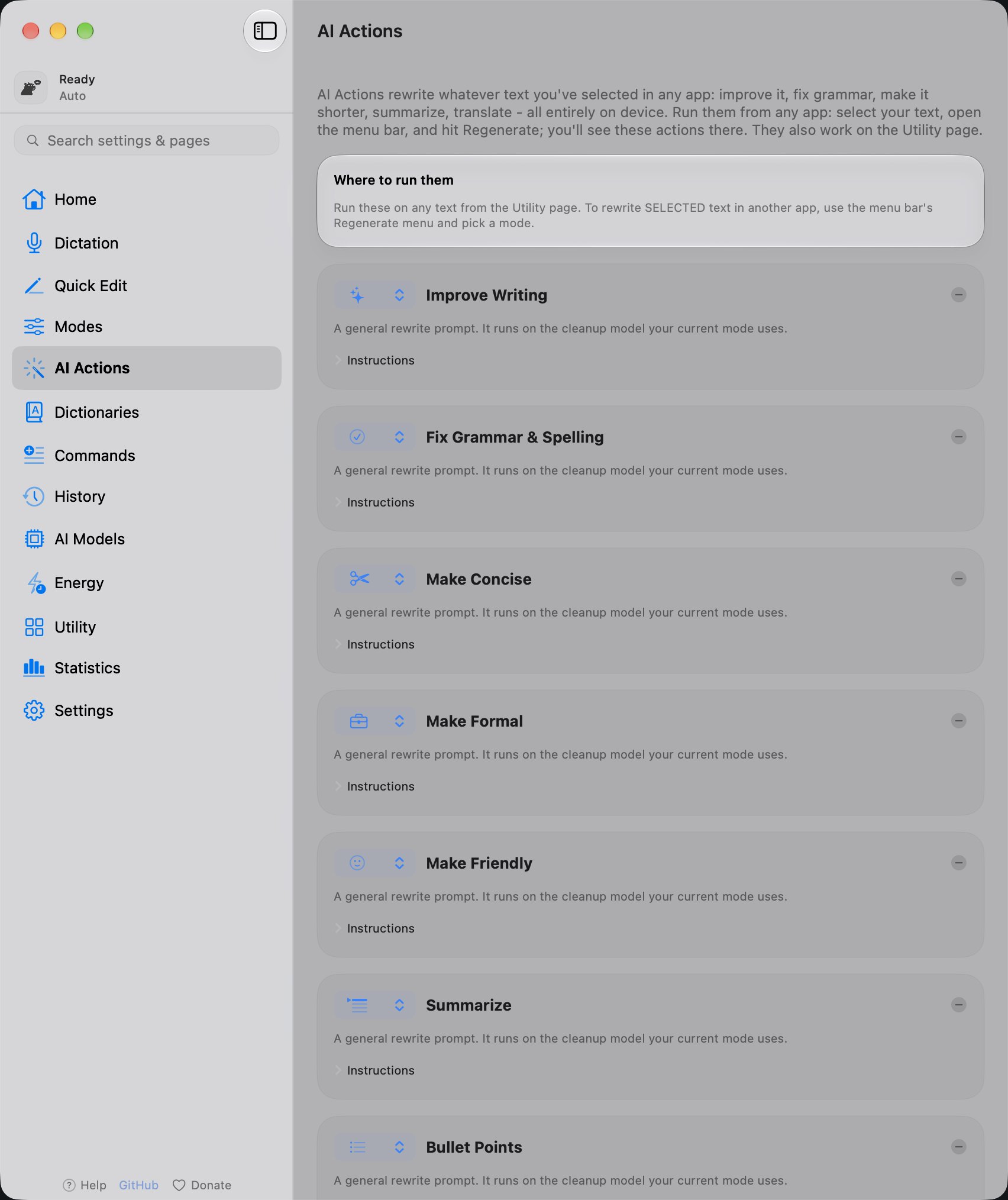The height and width of the screenshot is (1200, 1008).
Task: Open Settings from the sidebar
Action: (x=146, y=711)
